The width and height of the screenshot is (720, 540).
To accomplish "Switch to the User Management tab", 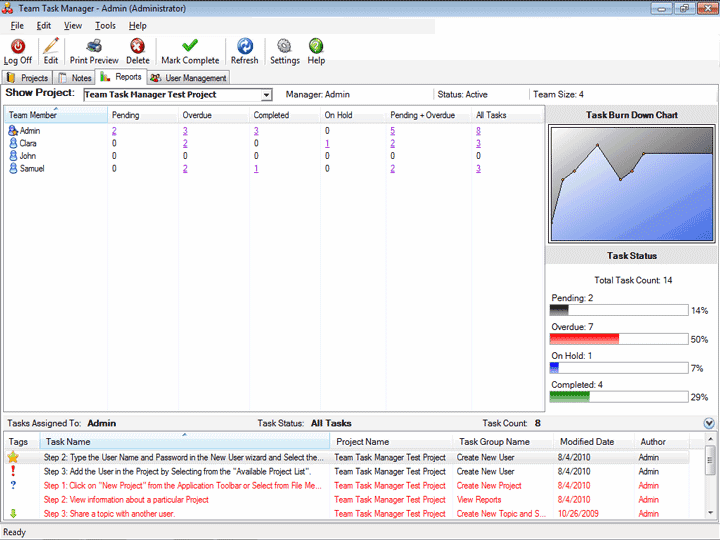I will 189,77.
